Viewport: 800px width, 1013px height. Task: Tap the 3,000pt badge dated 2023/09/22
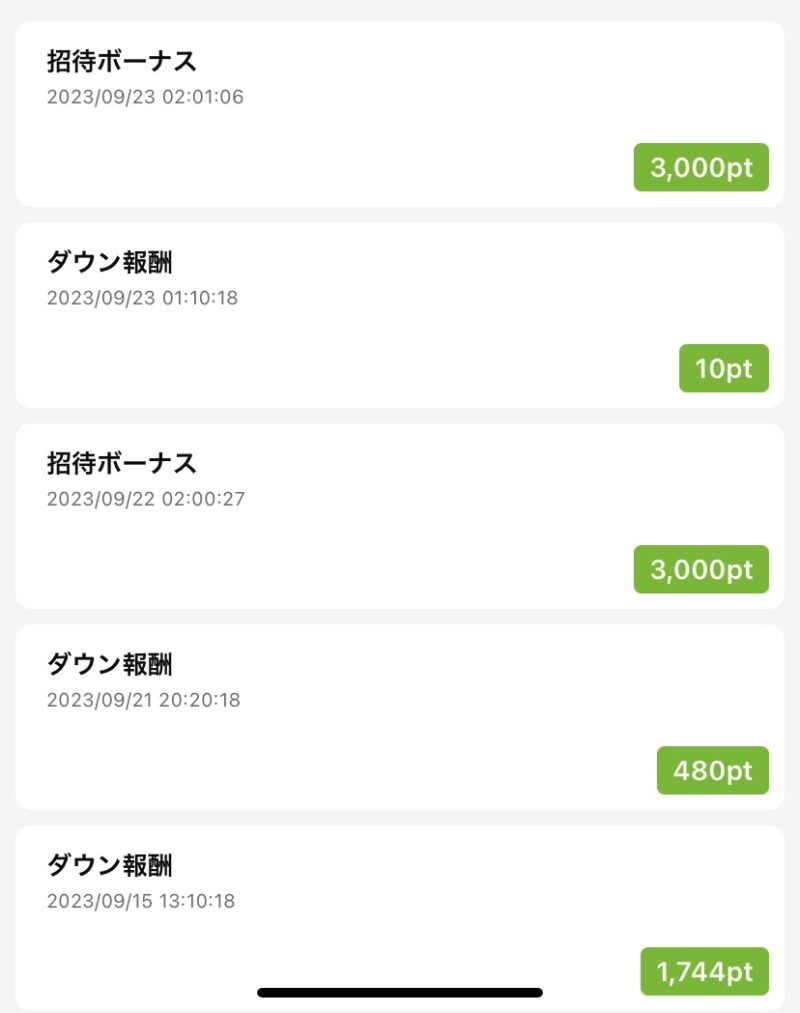[x=701, y=569]
